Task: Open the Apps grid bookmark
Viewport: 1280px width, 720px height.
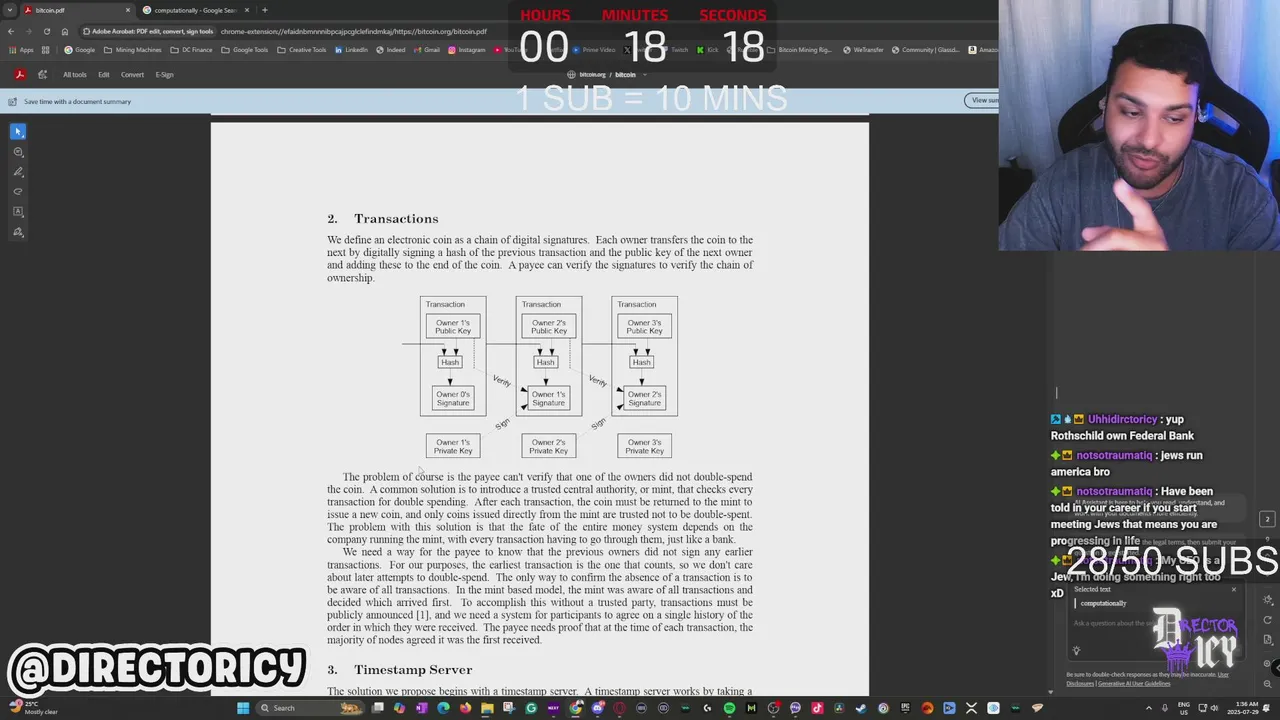Action: [21, 50]
